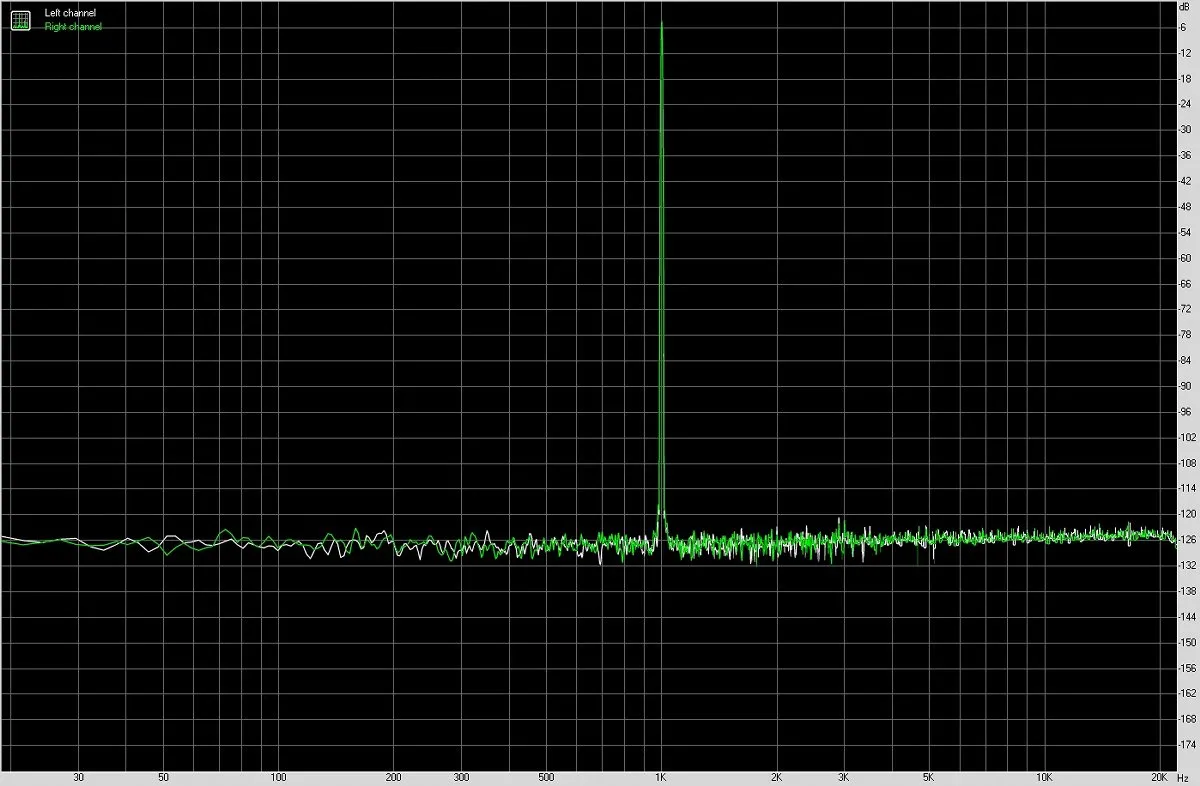This screenshot has height=786, width=1200.
Task: Click the 10K frequency axis label
Action: (x=1044, y=777)
